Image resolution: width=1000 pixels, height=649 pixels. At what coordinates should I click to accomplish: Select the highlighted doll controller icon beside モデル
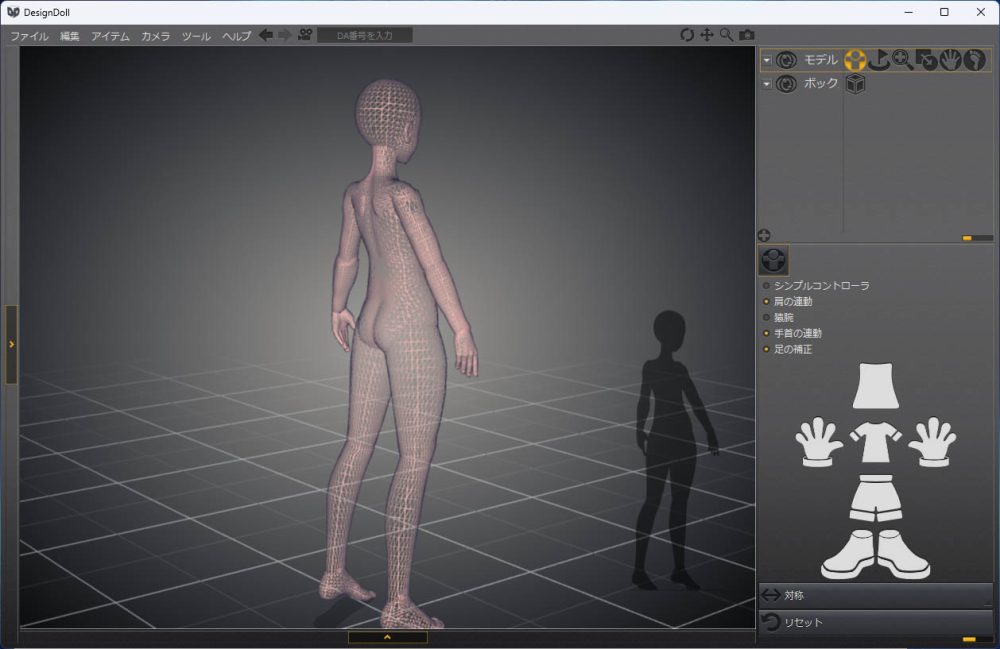(x=855, y=60)
